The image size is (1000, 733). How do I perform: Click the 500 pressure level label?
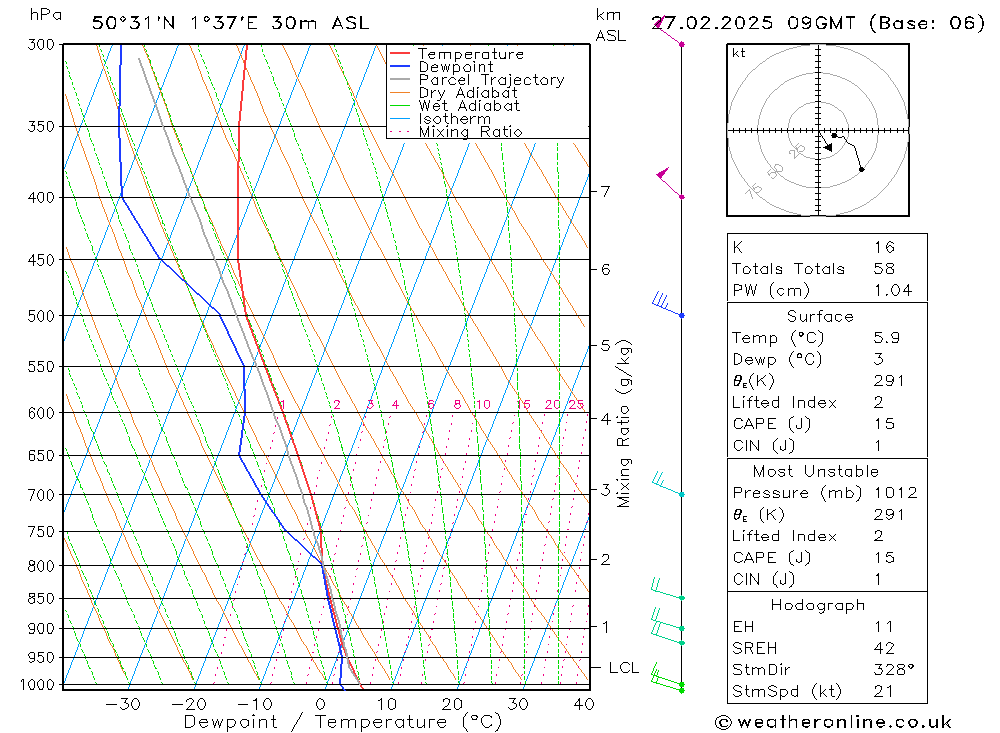pos(41,316)
